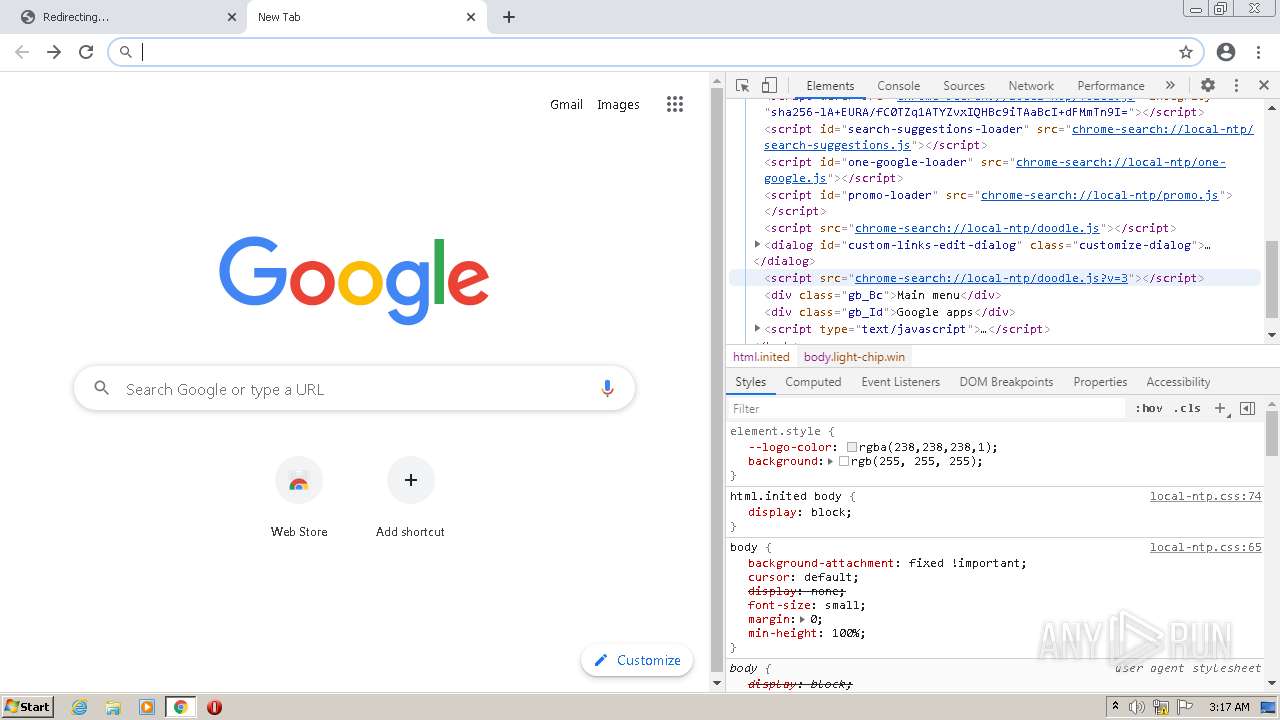The width and height of the screenshot is (1280, 720).
Task: Close the DevTools panel
Action: tap(1264, 85)
